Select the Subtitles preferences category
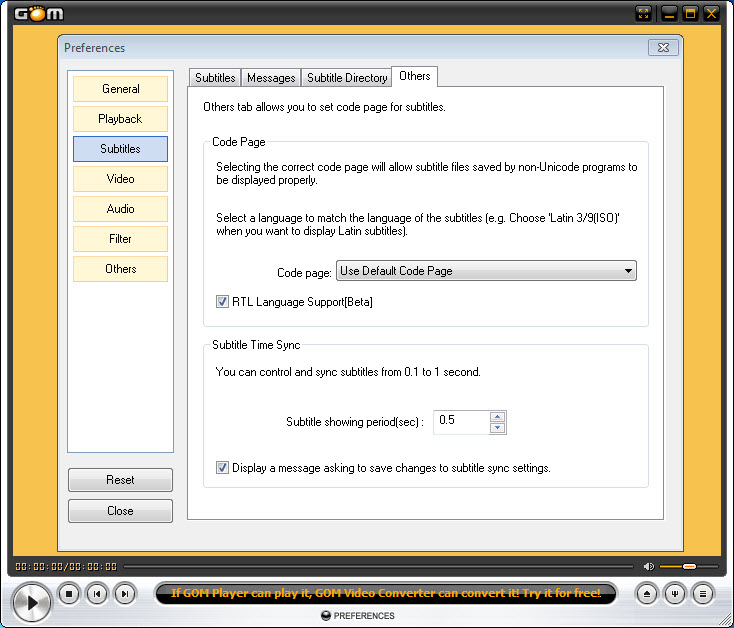The width and height of the screenshot is (734, 628). point(120,149)
